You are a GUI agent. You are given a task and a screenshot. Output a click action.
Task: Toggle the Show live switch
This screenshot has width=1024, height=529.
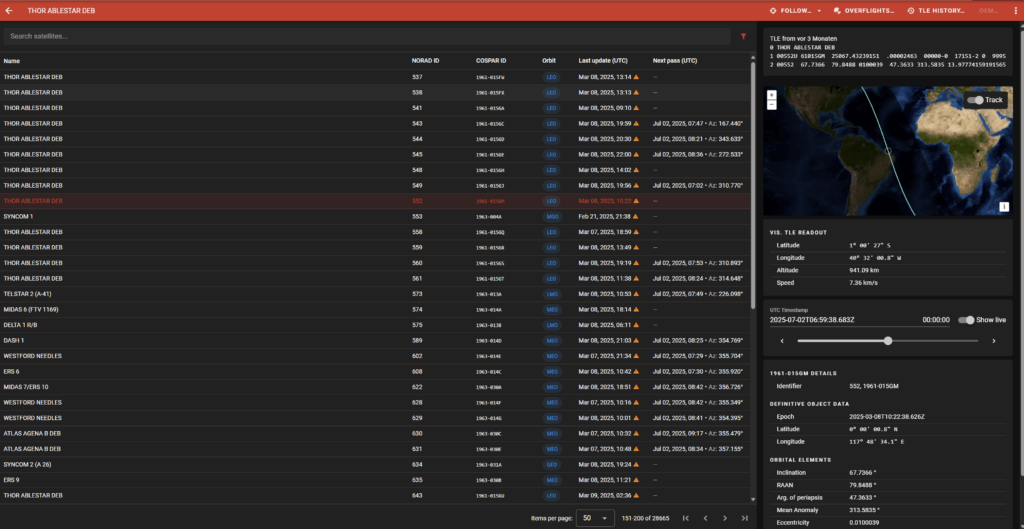coord(966,320)
